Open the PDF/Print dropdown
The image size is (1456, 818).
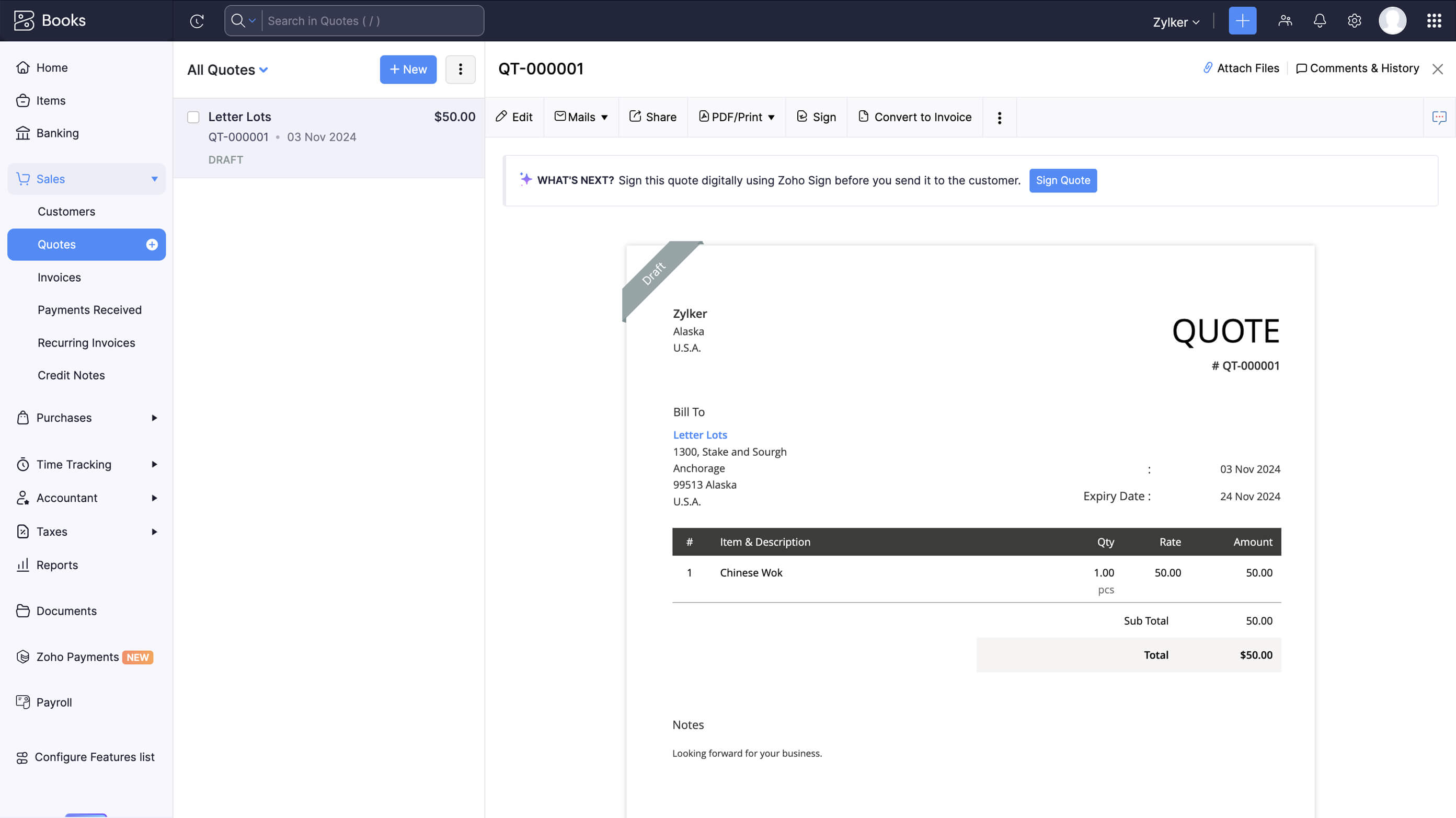[x=736, y=117]
